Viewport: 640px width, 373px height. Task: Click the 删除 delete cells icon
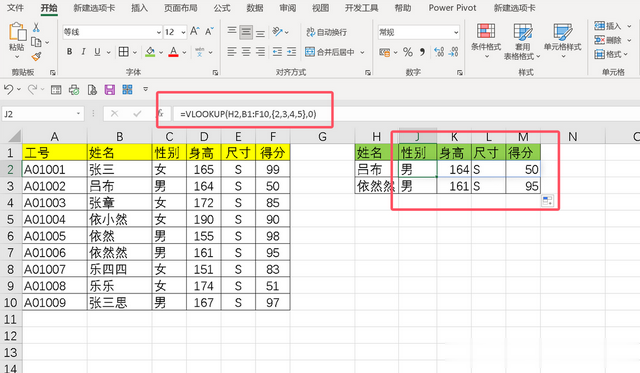pyautogui.click(x=600, y=40)
